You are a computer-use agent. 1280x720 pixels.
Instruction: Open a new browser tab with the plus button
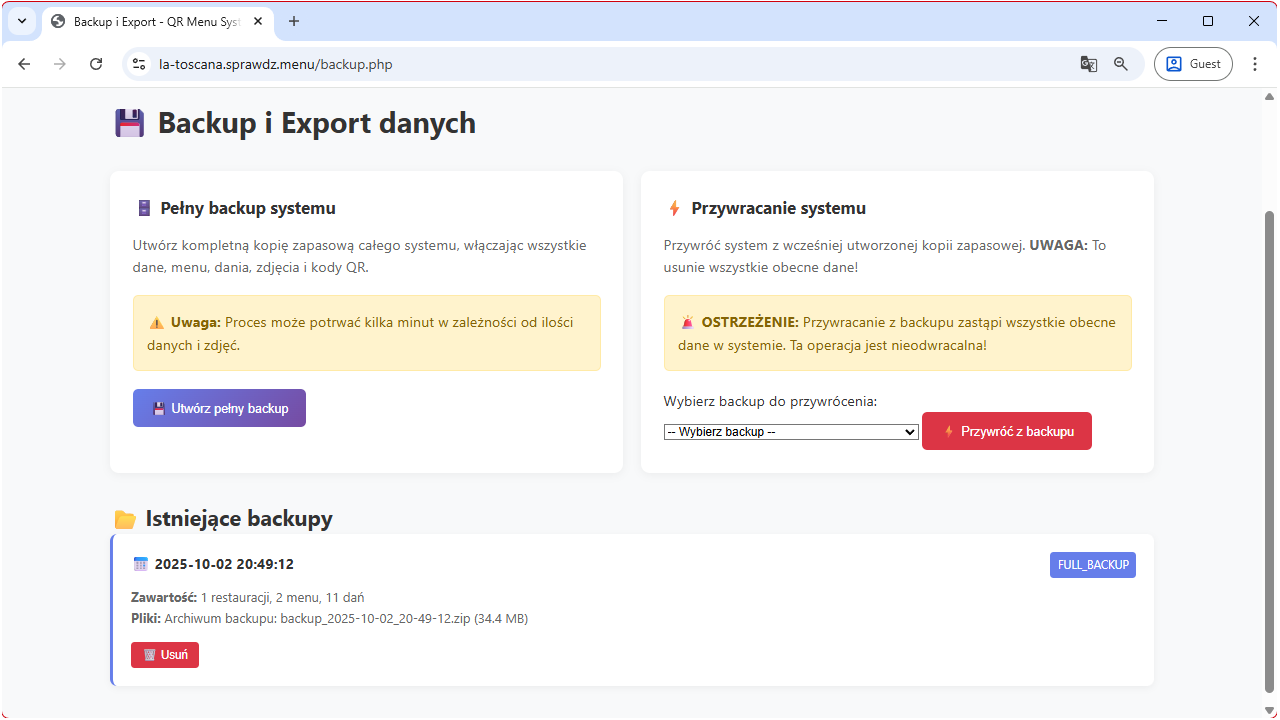click(294, 21)
